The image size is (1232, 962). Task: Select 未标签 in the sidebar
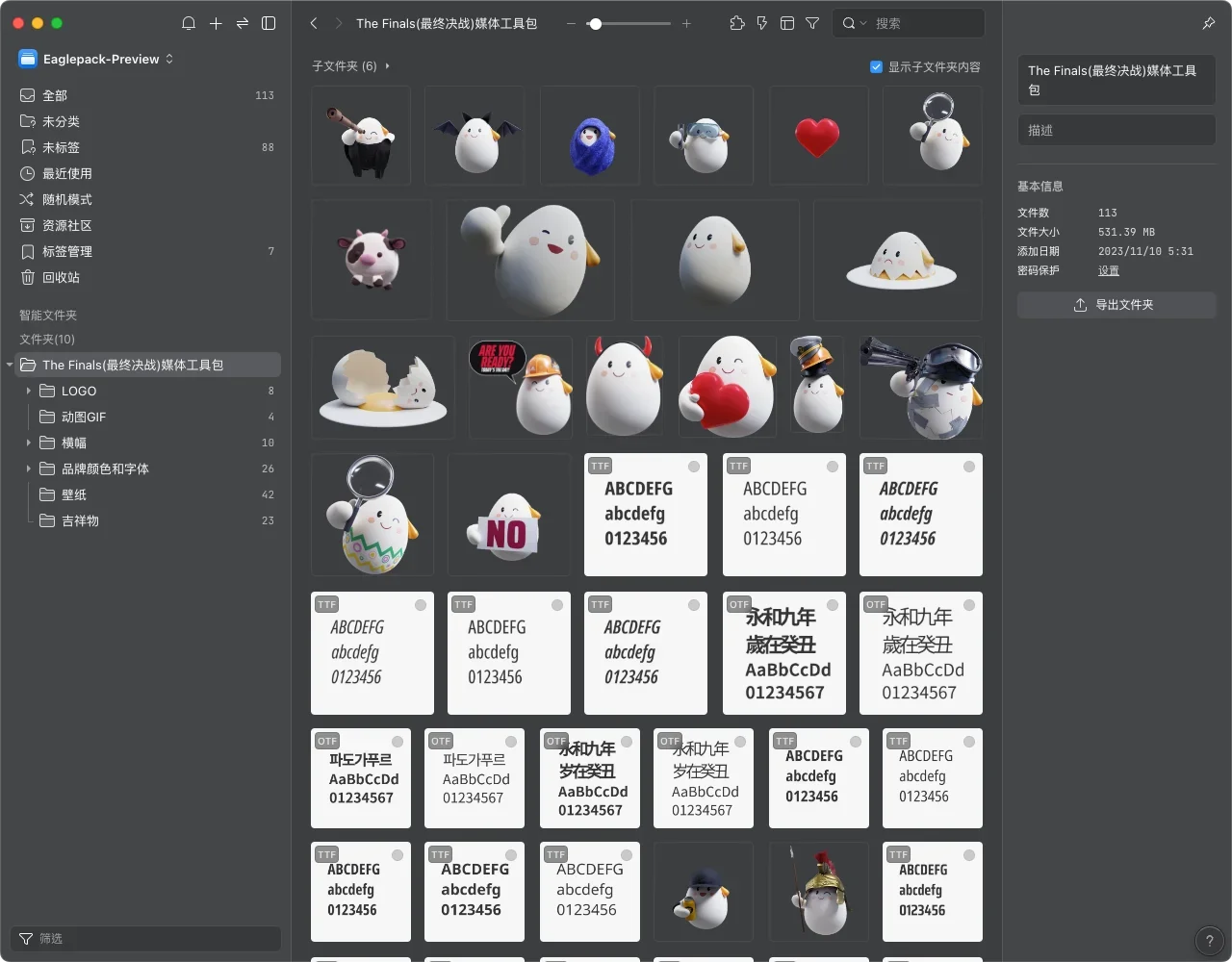[61, 147]
